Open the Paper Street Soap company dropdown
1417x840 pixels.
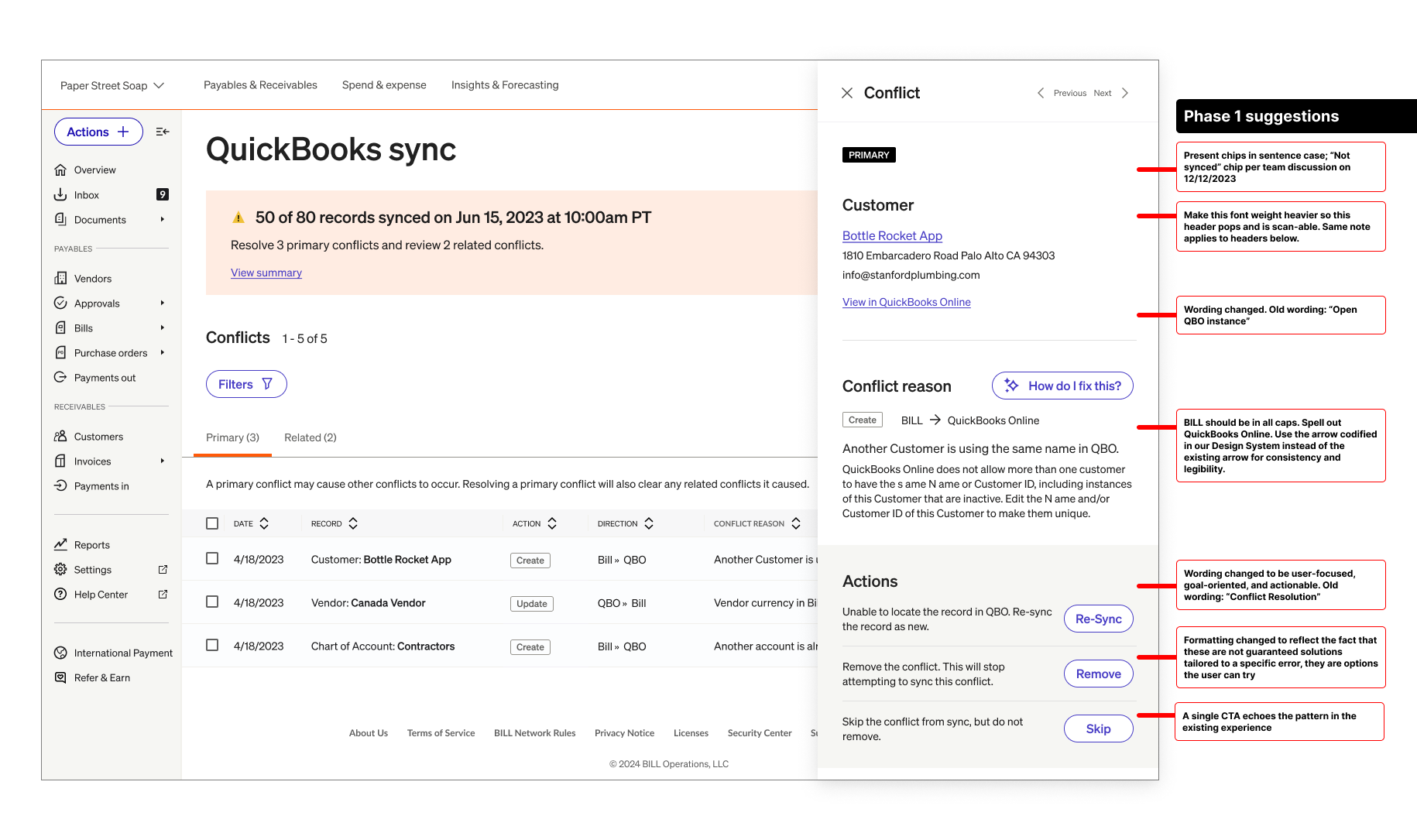tap(112, 85)
